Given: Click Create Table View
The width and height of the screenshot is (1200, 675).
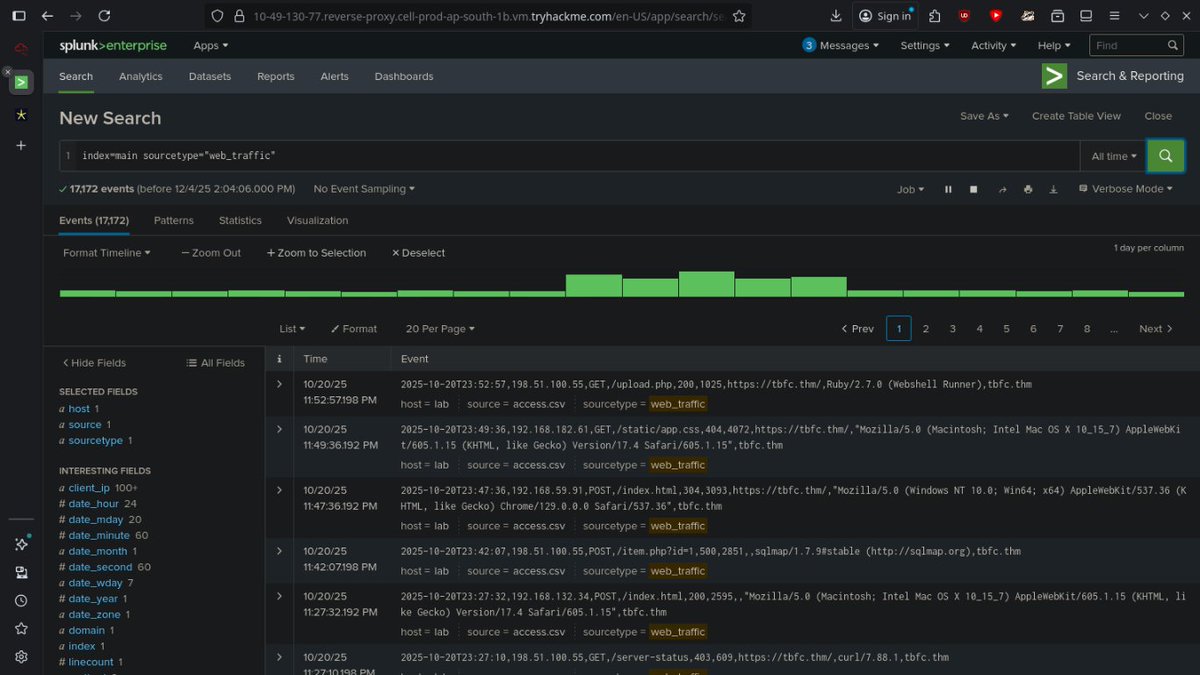Looking at the screenshot, I should click(1076, 116).
